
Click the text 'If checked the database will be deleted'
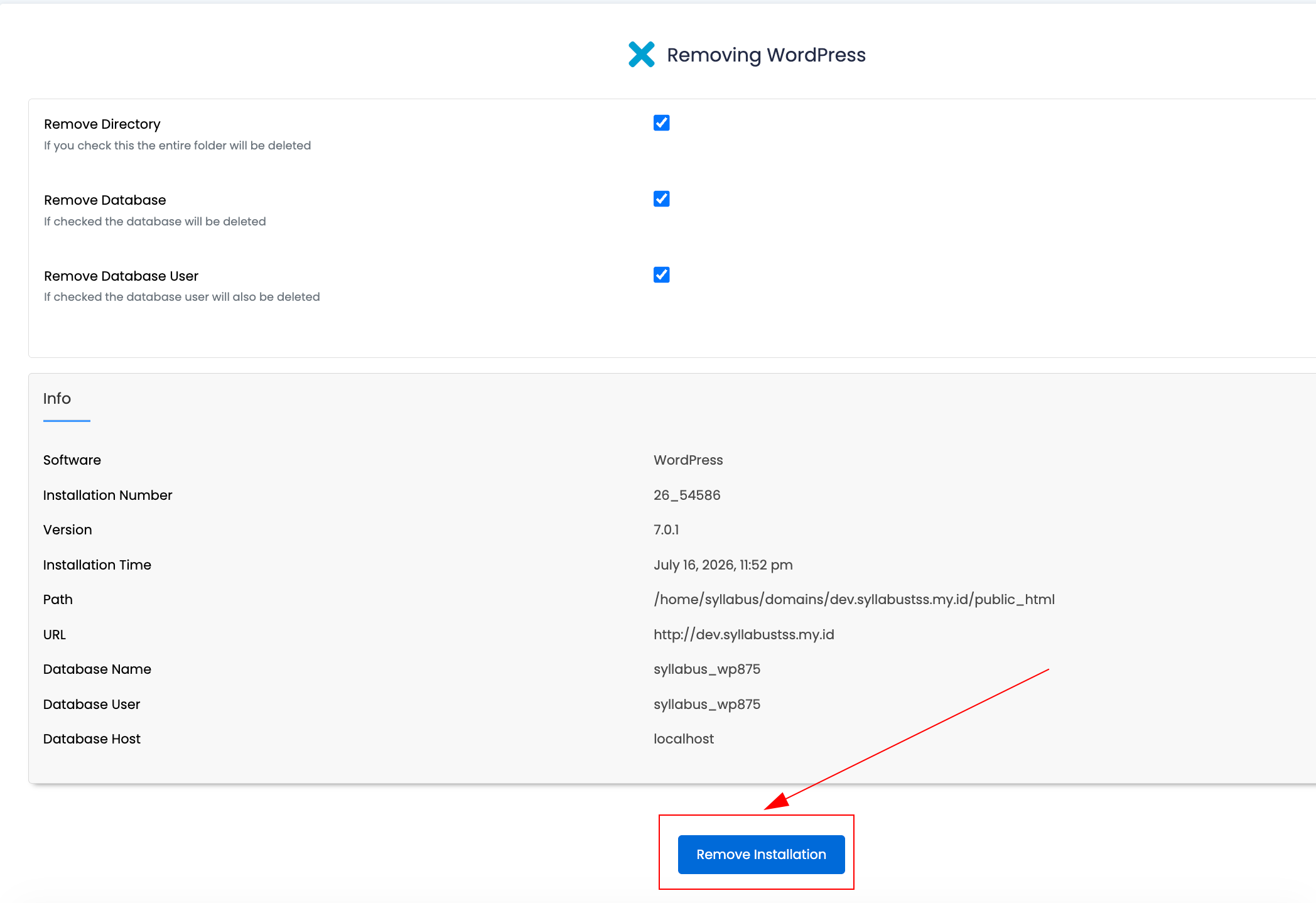155,222
